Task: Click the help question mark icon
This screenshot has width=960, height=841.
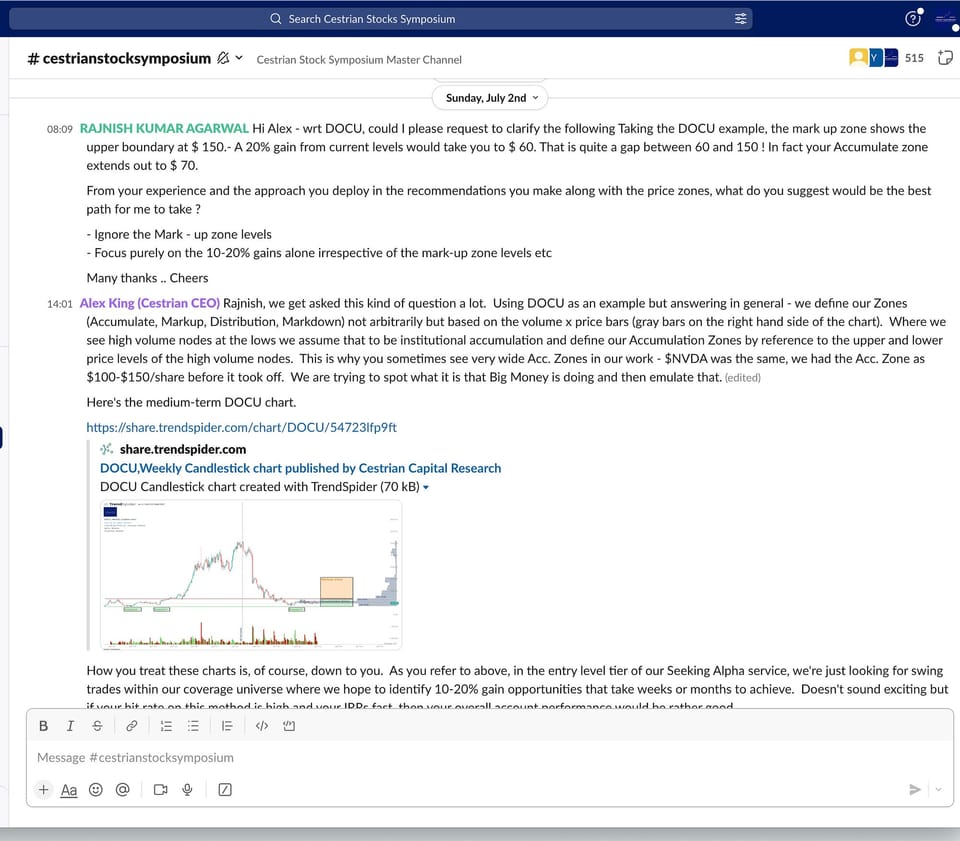Action: coord(913,19)
